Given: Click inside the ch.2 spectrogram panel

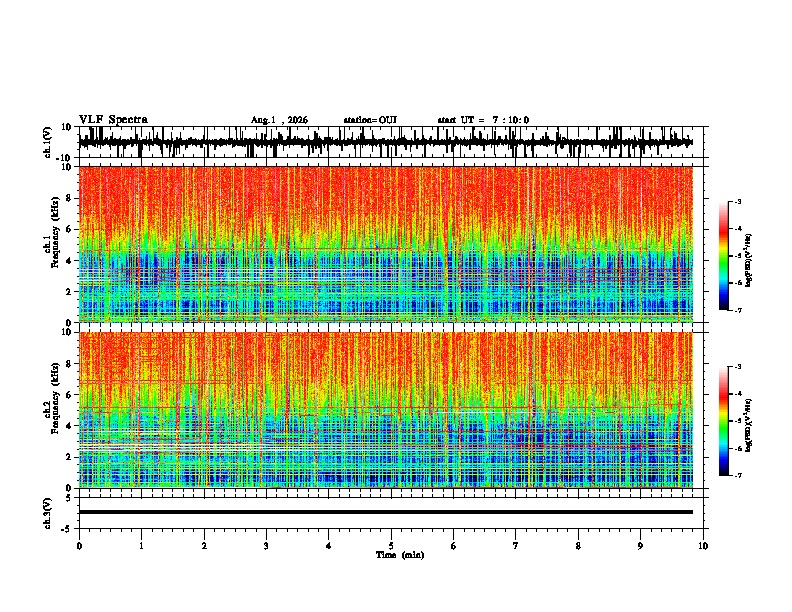Looking at the screenshot, I should [385, 410].
